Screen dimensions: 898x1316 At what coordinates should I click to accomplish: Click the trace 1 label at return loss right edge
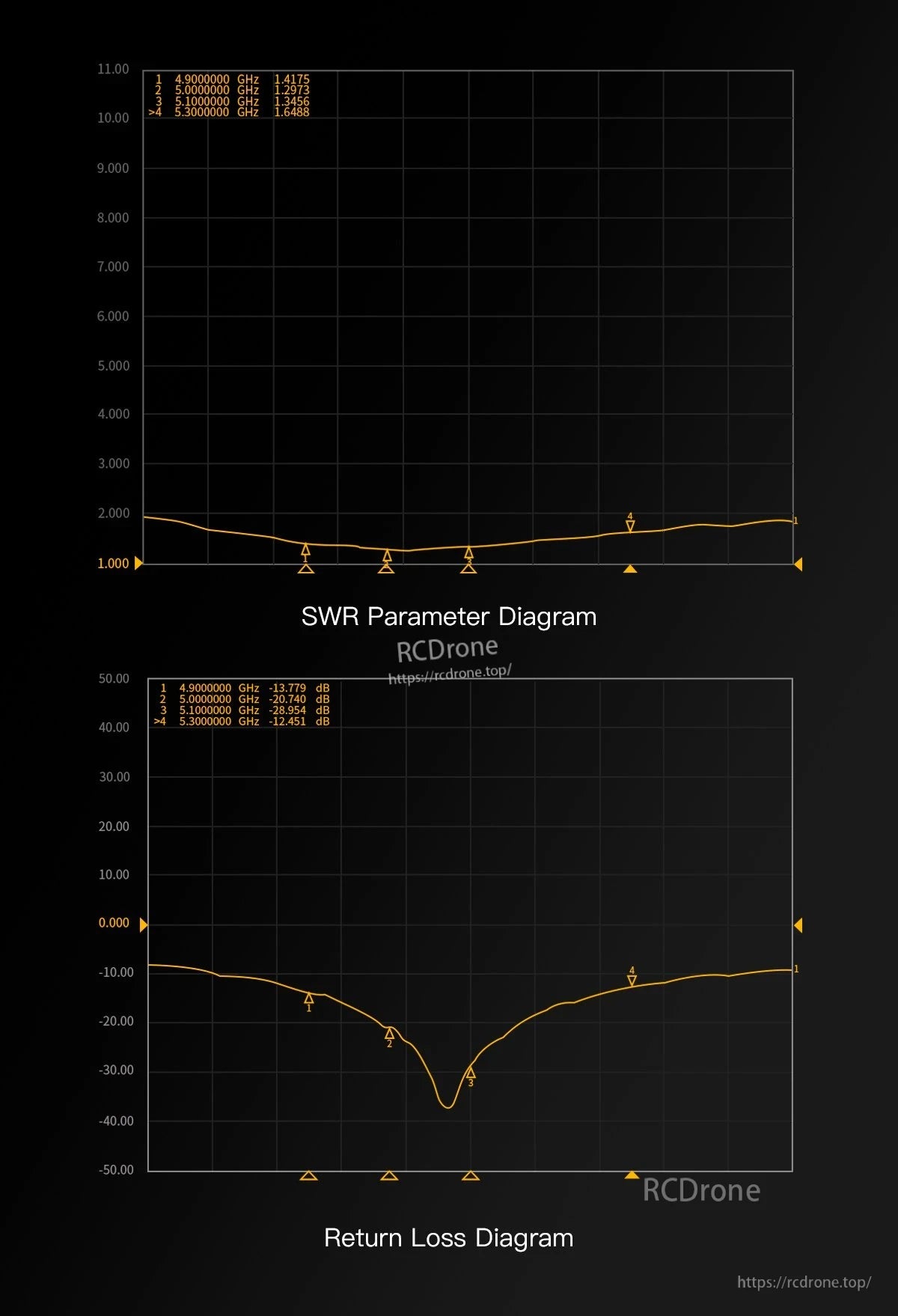tap(796, 969)
